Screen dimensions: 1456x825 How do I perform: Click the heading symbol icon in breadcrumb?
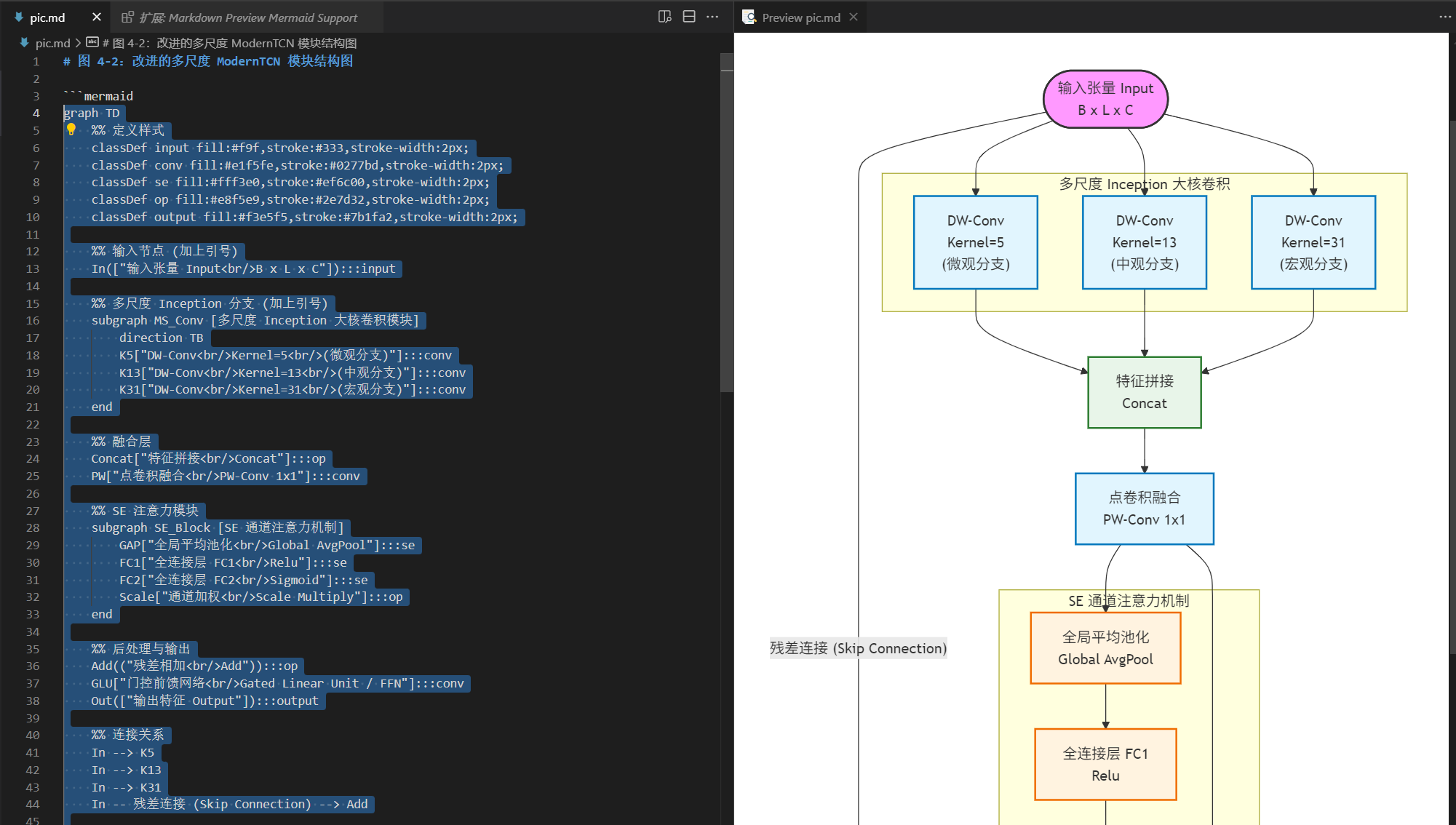tap(92, 42)
